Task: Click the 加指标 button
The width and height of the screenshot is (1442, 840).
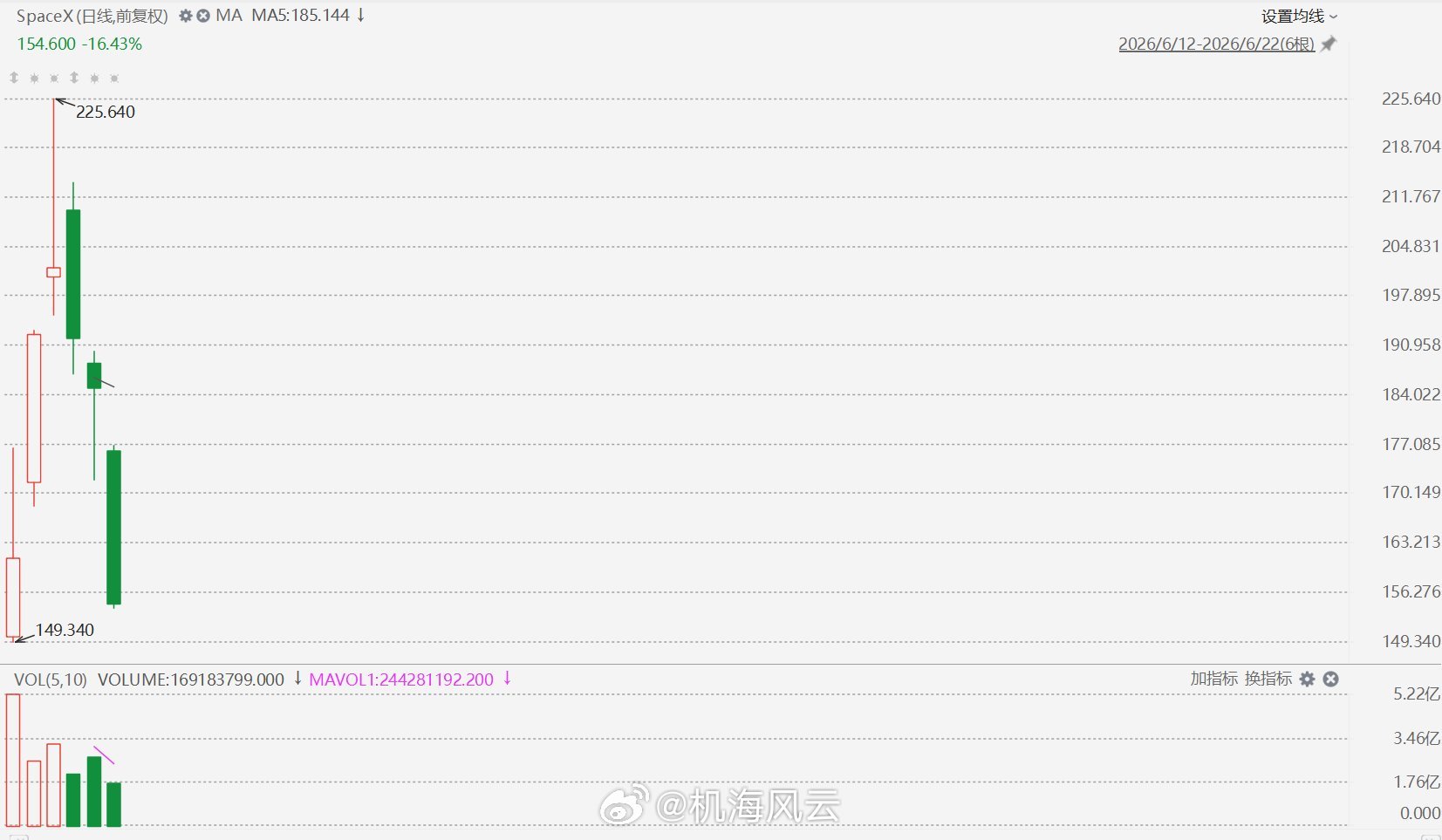Action: [1213, 679]
